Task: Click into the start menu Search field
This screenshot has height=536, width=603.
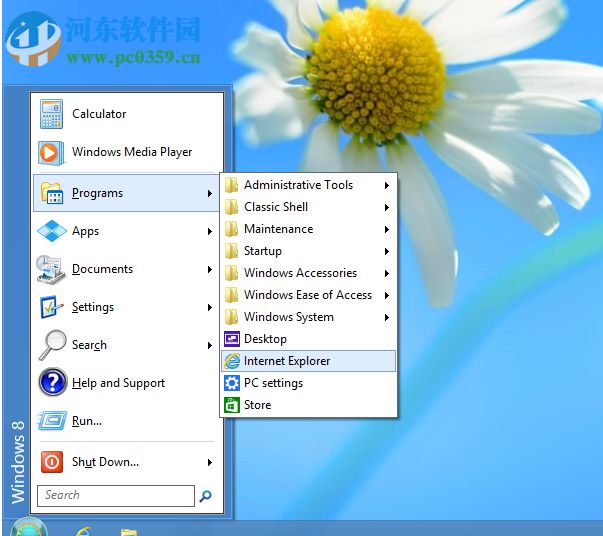Action: (x=116, y=496)
